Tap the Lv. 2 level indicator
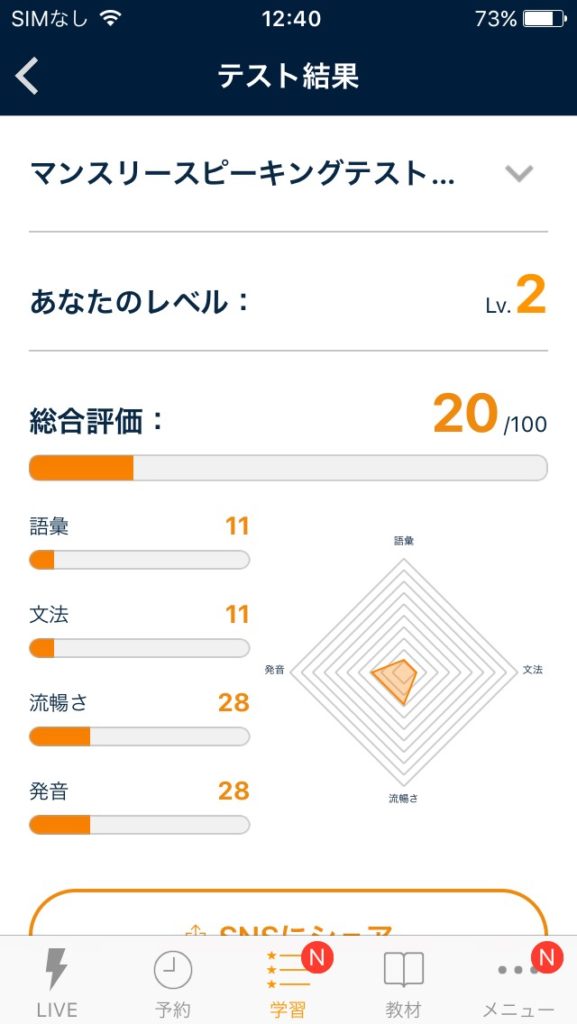 coord(516,296)
